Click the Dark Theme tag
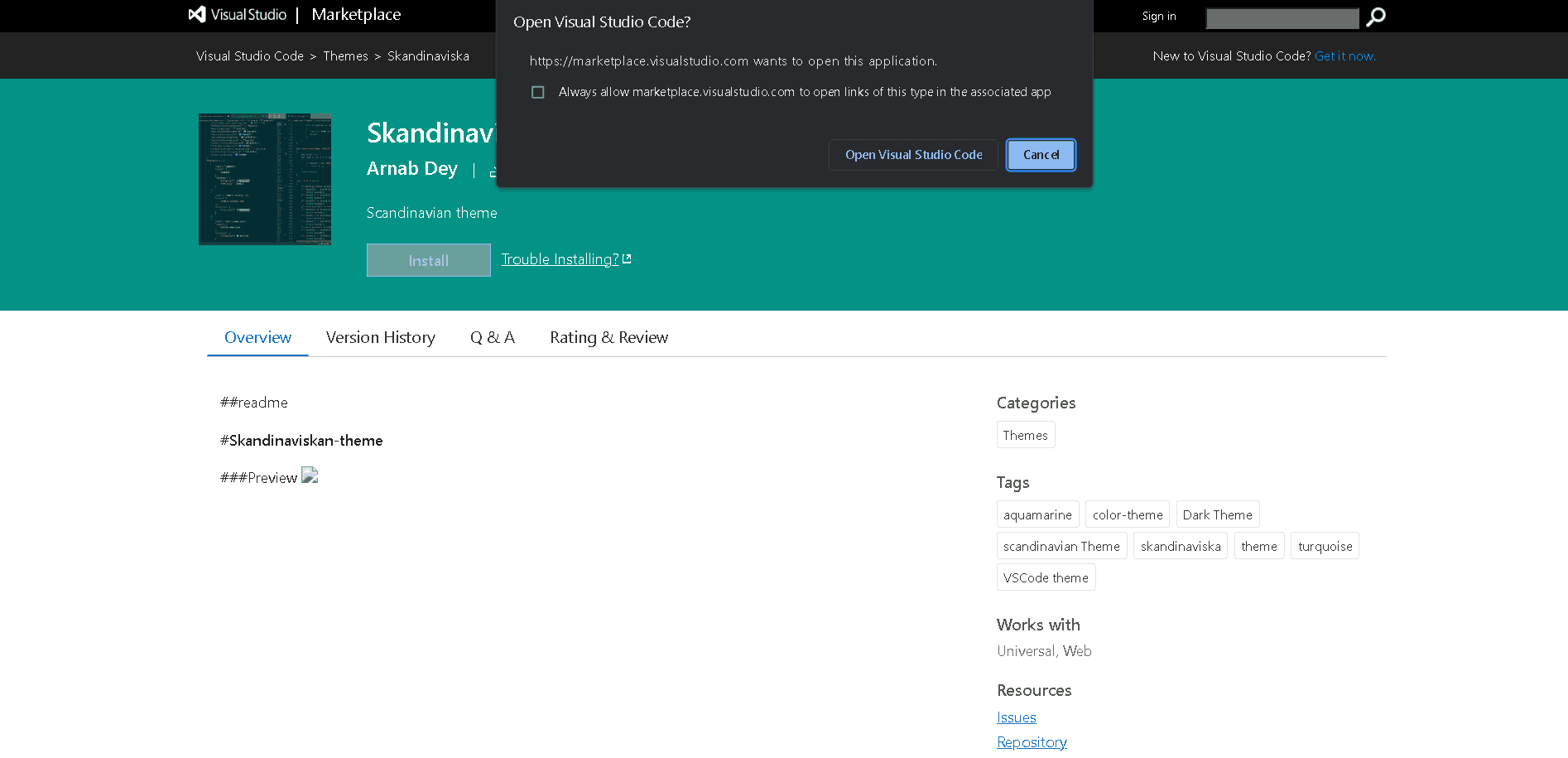Image resolution: width=1568 pixels, height=758 pixels. [1218, 514]
